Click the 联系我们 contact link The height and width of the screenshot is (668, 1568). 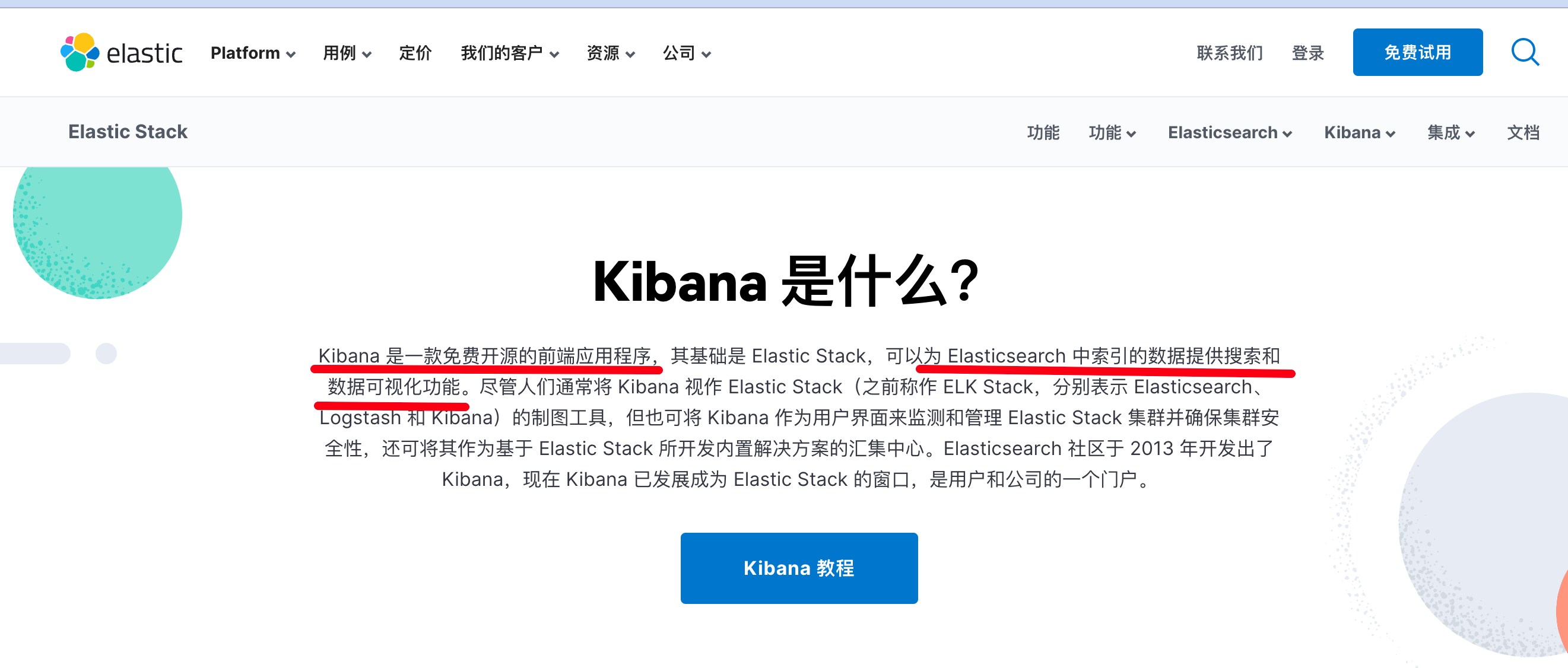pos(1230,53)
